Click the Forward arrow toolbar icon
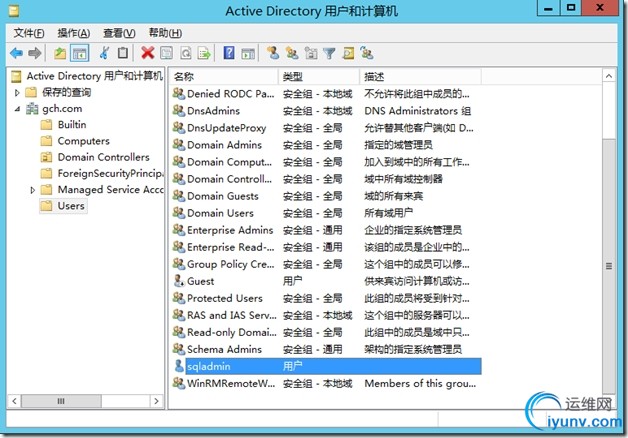Viewport: 628px width, 438px height. coord(35,53)
